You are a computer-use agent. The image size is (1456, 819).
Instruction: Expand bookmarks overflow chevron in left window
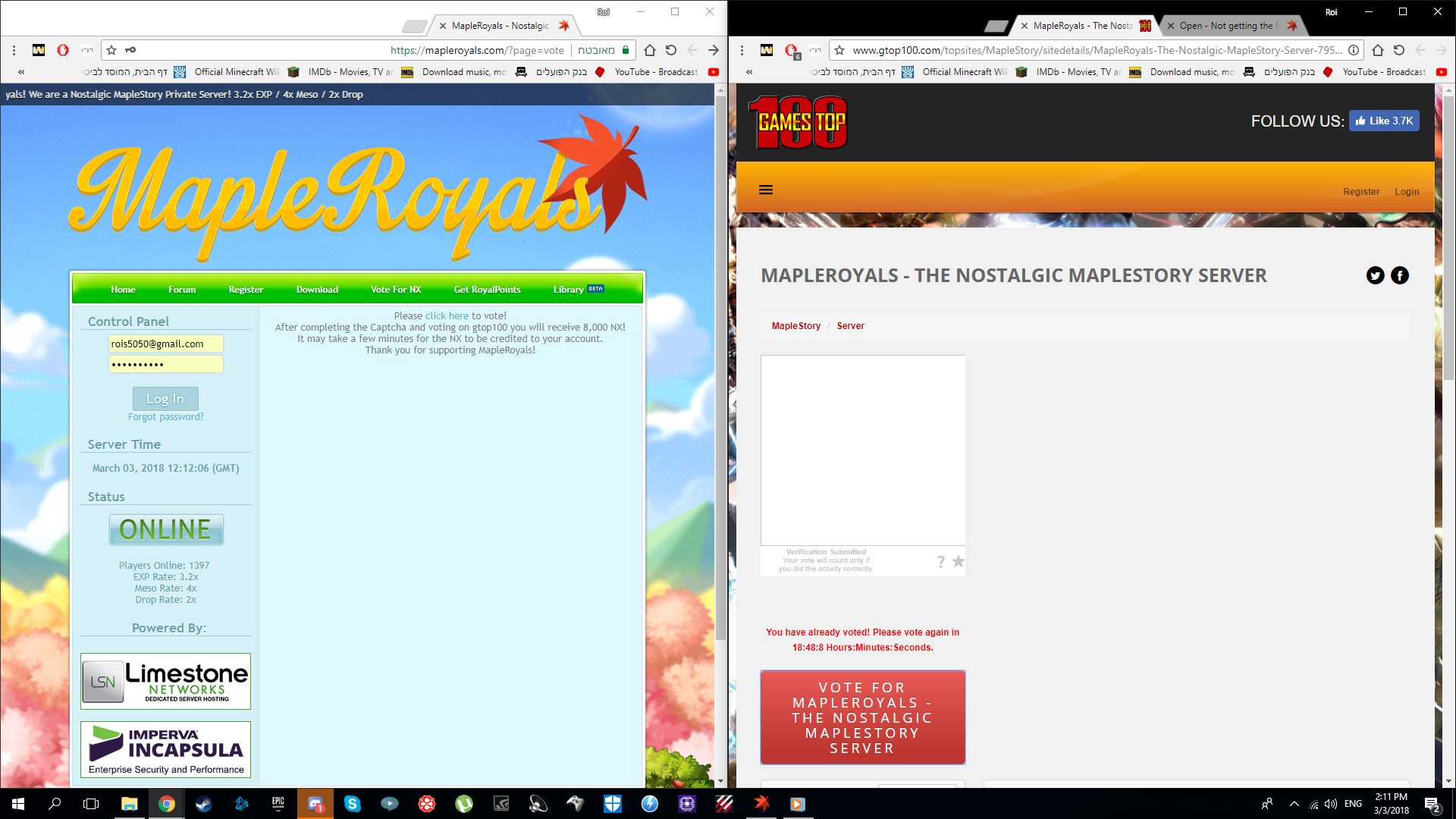pyautogui.click(x=21, y=72)
